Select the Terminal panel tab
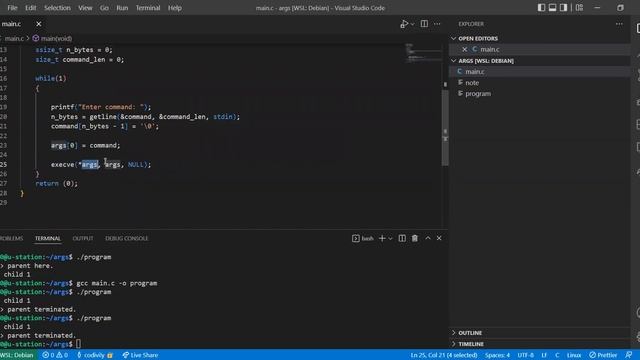 tap(48, 238)
